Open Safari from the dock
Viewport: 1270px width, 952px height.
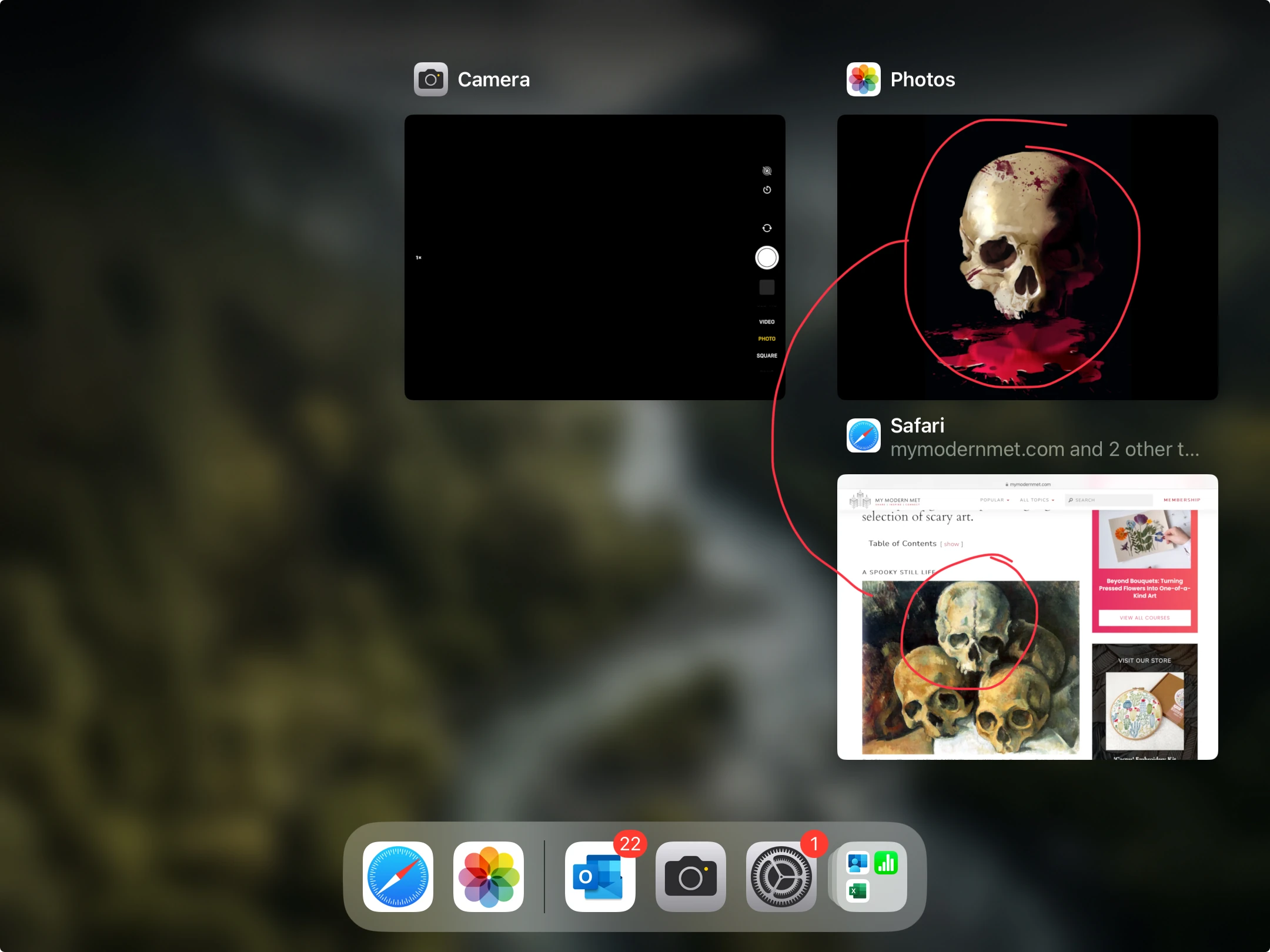[x=398, y=876]
